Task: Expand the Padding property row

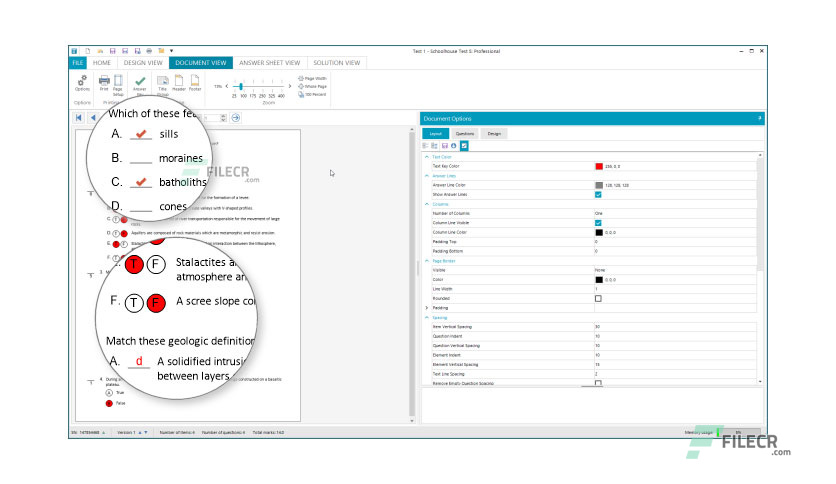Action: [x=427, y=308]
